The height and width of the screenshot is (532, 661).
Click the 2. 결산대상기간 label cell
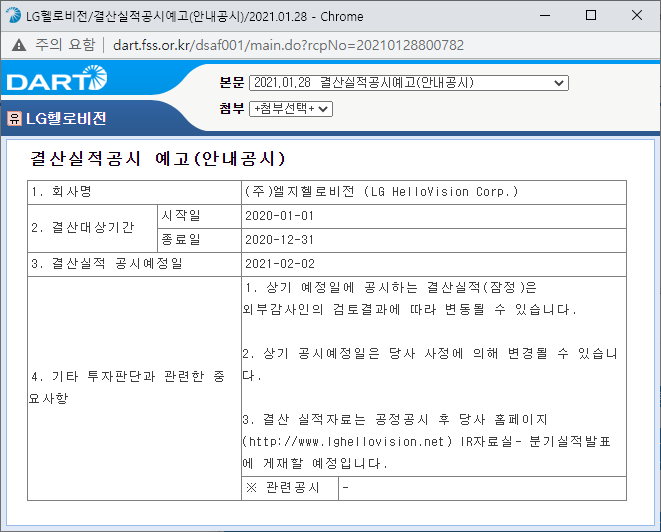pyautogui.click(x=92, y=228)
